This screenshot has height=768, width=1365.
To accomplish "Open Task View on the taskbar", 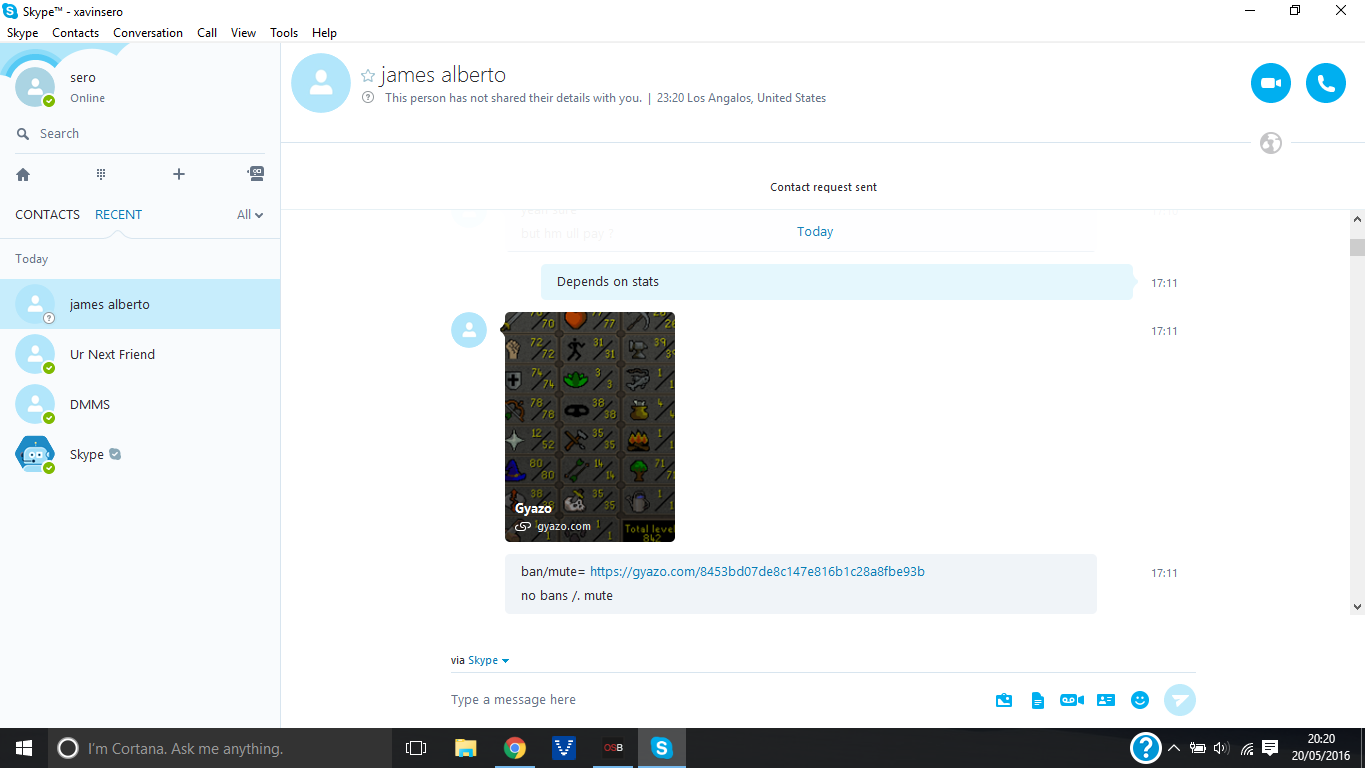I will [x=416, y=748].
